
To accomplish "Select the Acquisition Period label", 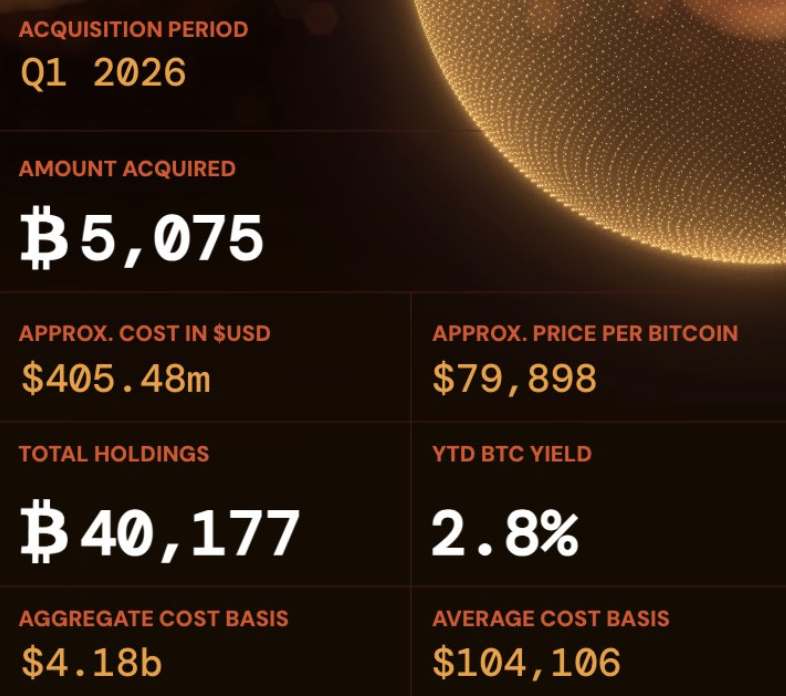I will [133, 29].
